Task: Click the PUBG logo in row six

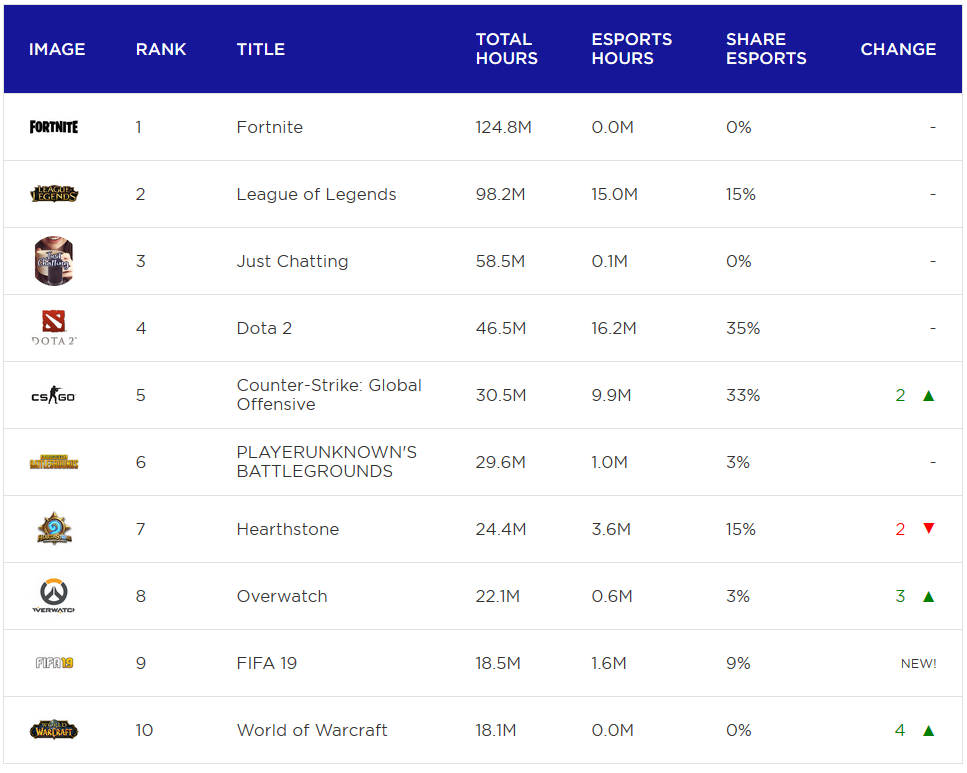Action: point(54,462)
